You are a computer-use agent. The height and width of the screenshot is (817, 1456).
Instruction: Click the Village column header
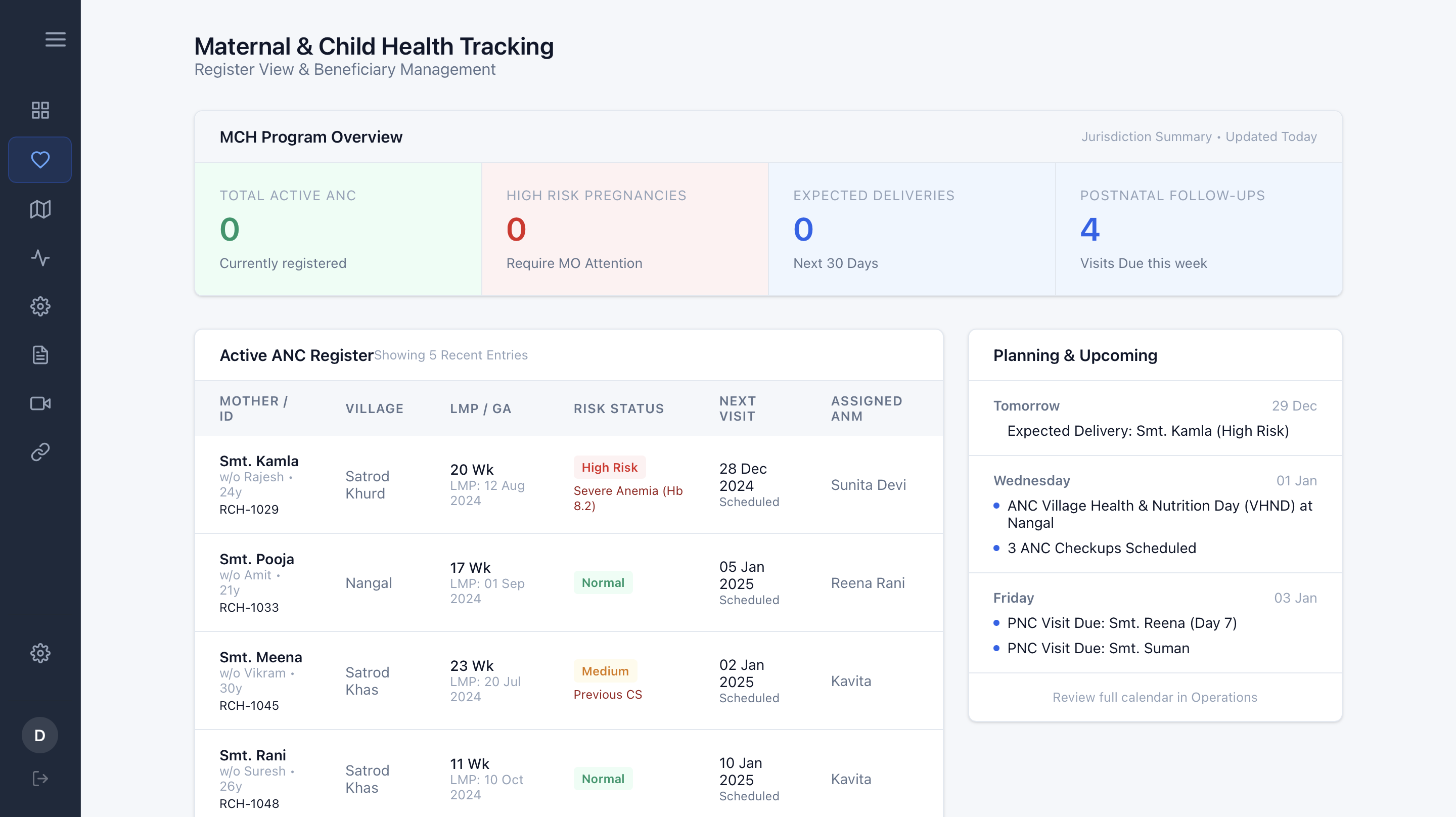(374, 408)
